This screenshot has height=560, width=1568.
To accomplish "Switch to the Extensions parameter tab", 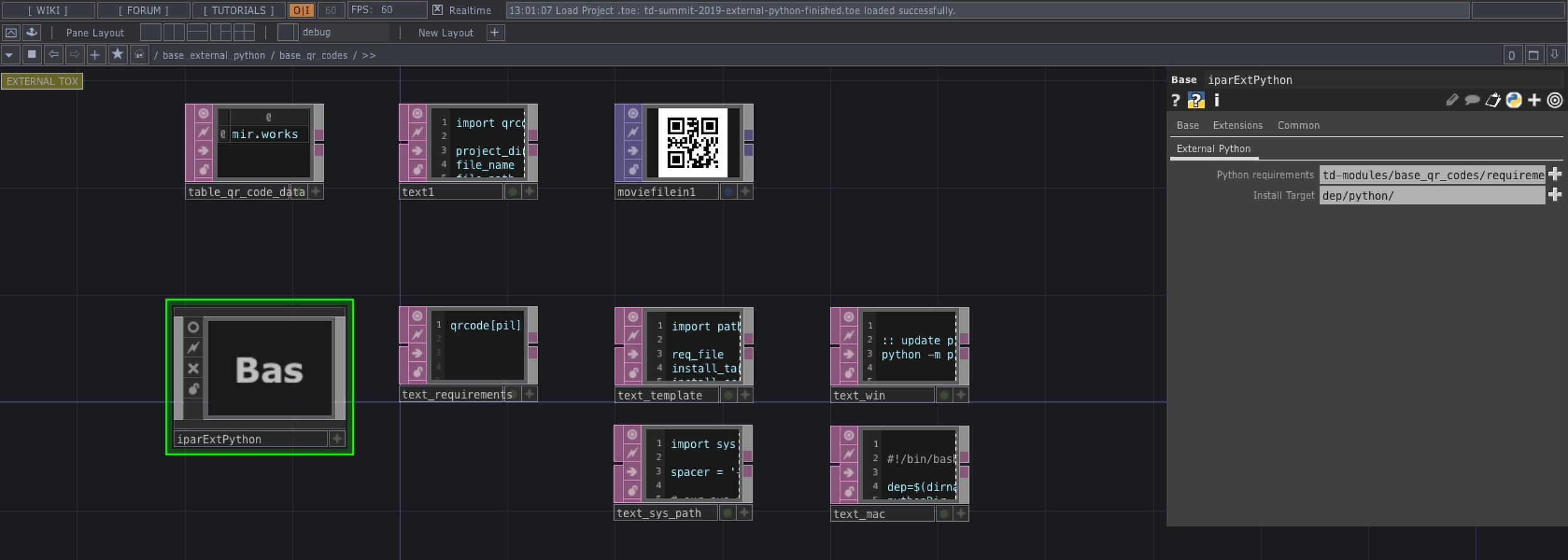I will pos(1237,125).
